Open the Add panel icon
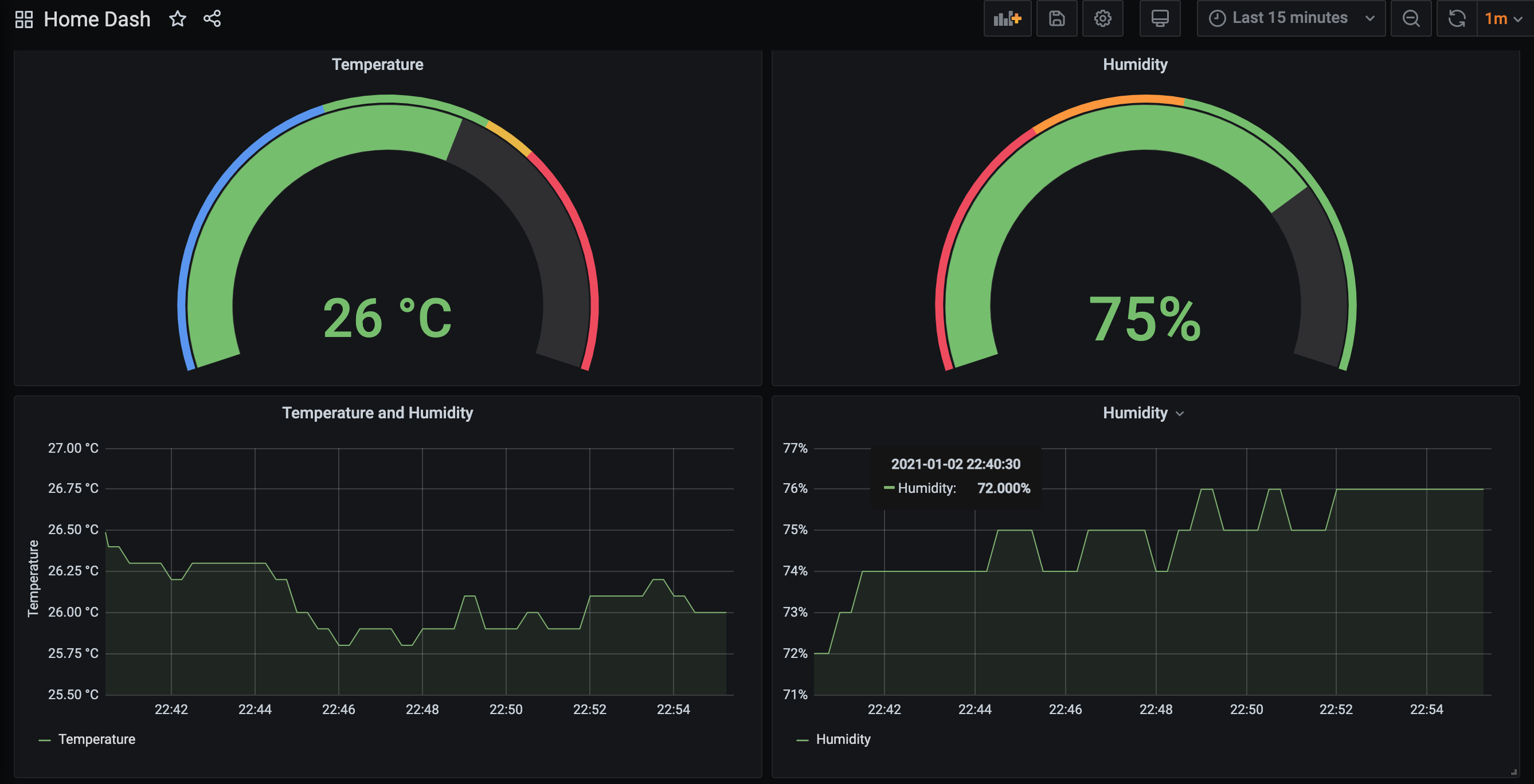This screenshot has width=1534, height=784. pos(1008,18)
